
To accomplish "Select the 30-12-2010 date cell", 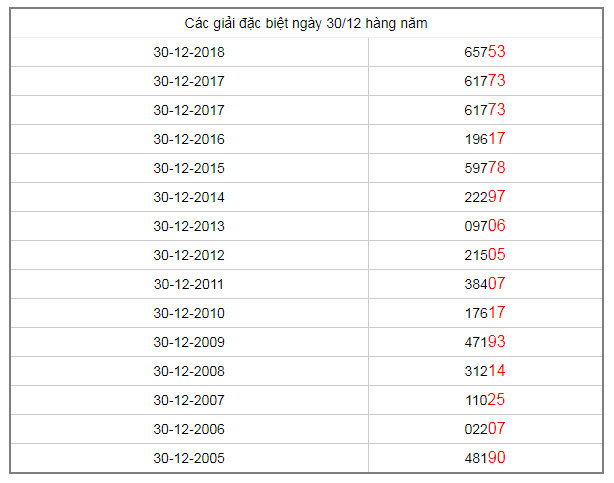I will (x=189, y=313).
